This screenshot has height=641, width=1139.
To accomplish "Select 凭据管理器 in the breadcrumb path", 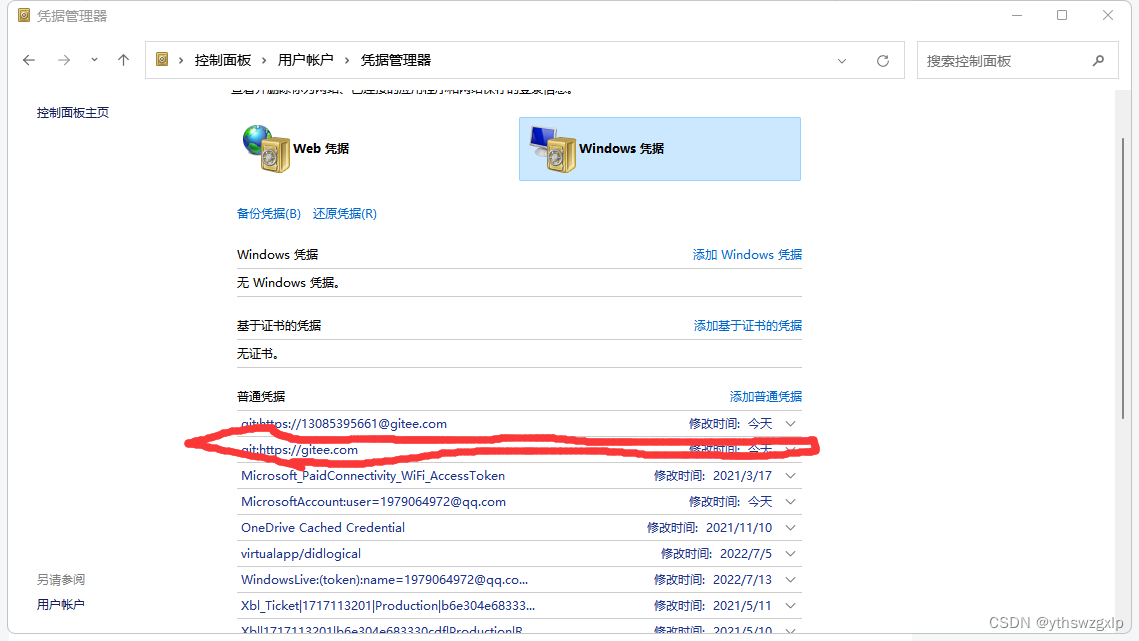I will pos(396,60).
